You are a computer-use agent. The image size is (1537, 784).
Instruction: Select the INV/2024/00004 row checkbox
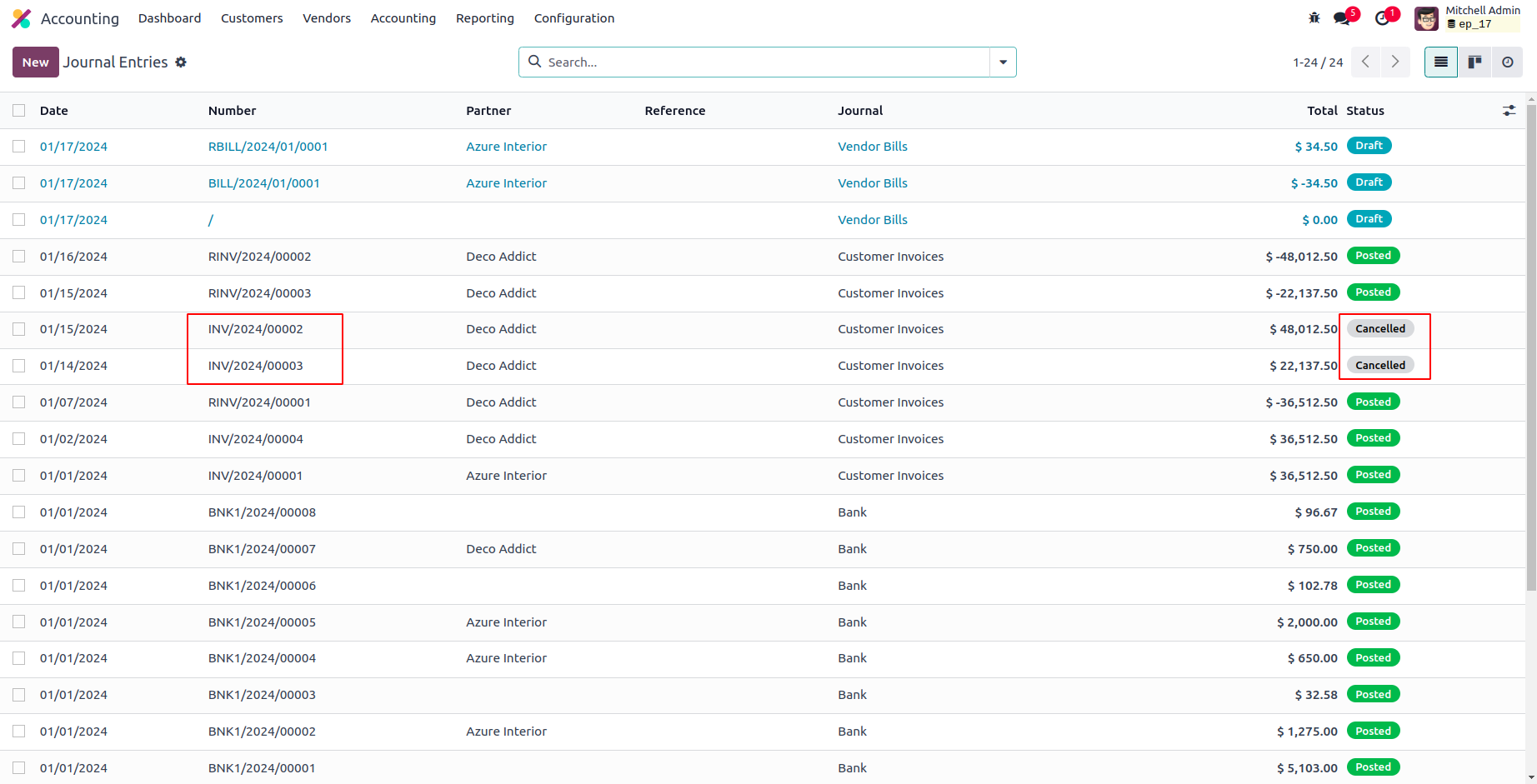point(19,439)
